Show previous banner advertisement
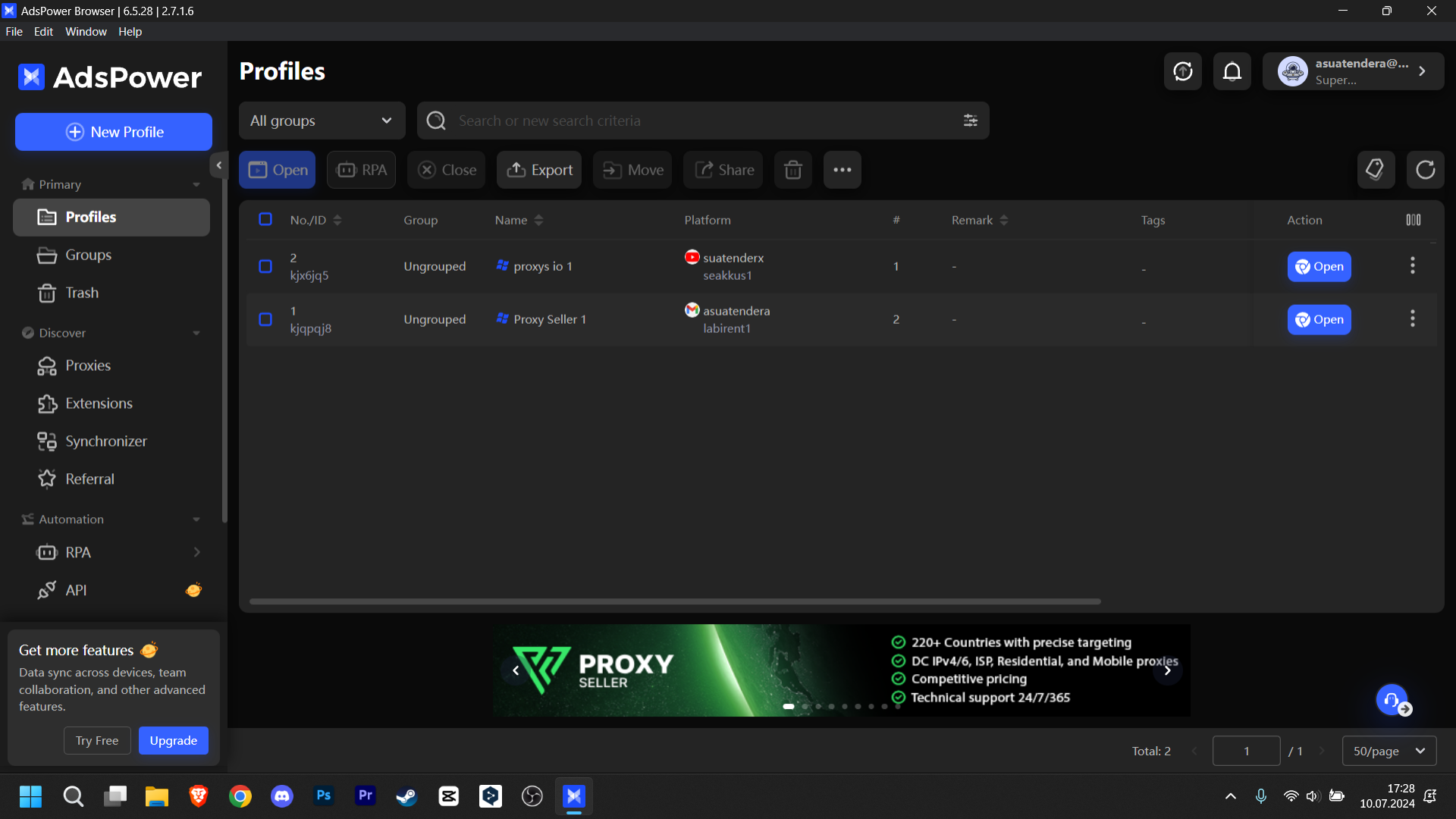Image resolution: width=1456 pixels, height=819 pixels. click(516, 670)
